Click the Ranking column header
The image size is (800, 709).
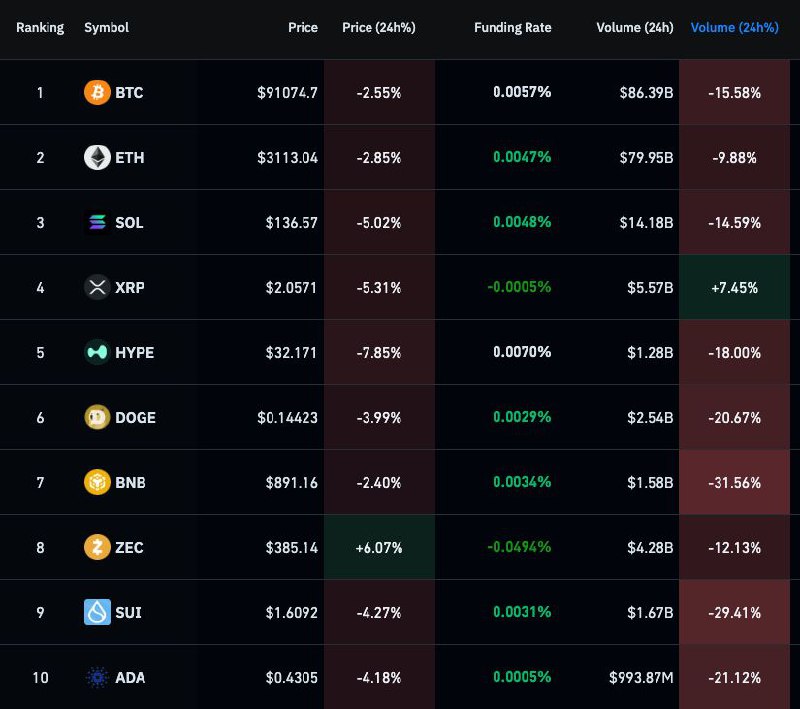(x=40, y=28)
